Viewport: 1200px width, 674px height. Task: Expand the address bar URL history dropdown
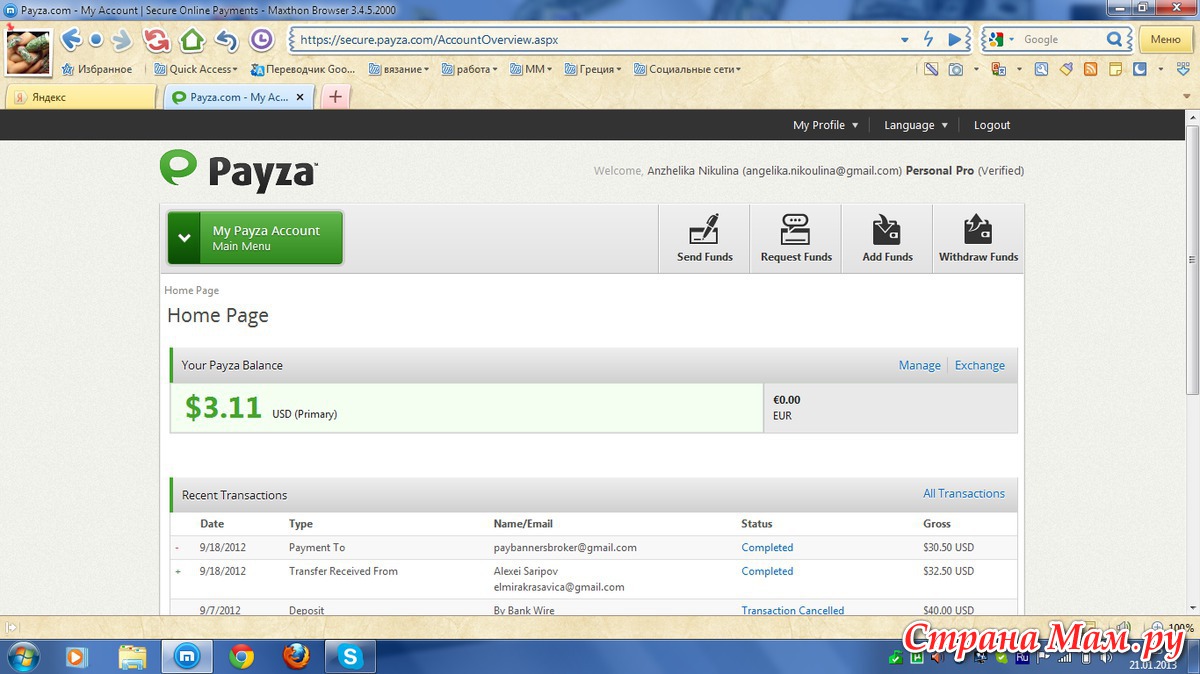905,40
